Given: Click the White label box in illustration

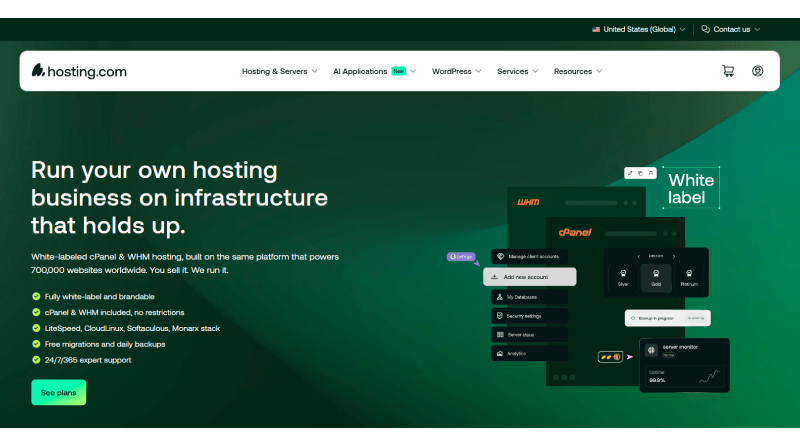Looking at the screenshot, I should coord(691,188).
